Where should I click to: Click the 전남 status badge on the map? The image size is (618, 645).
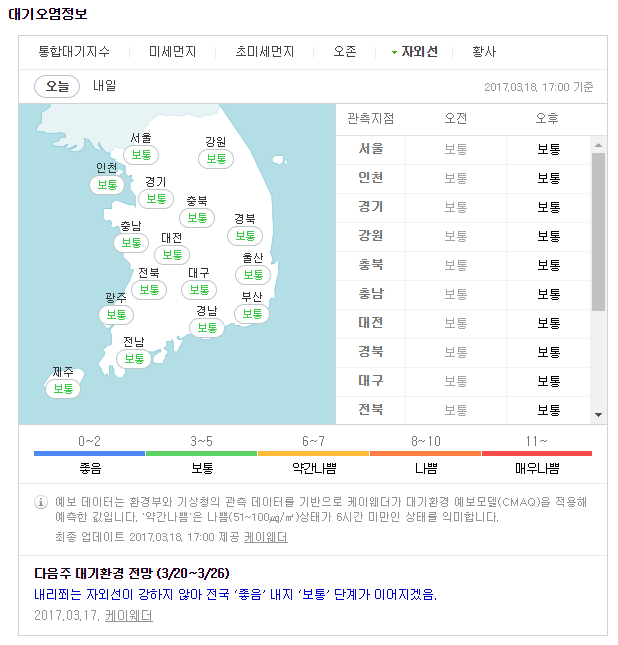(x=134, y=359)
